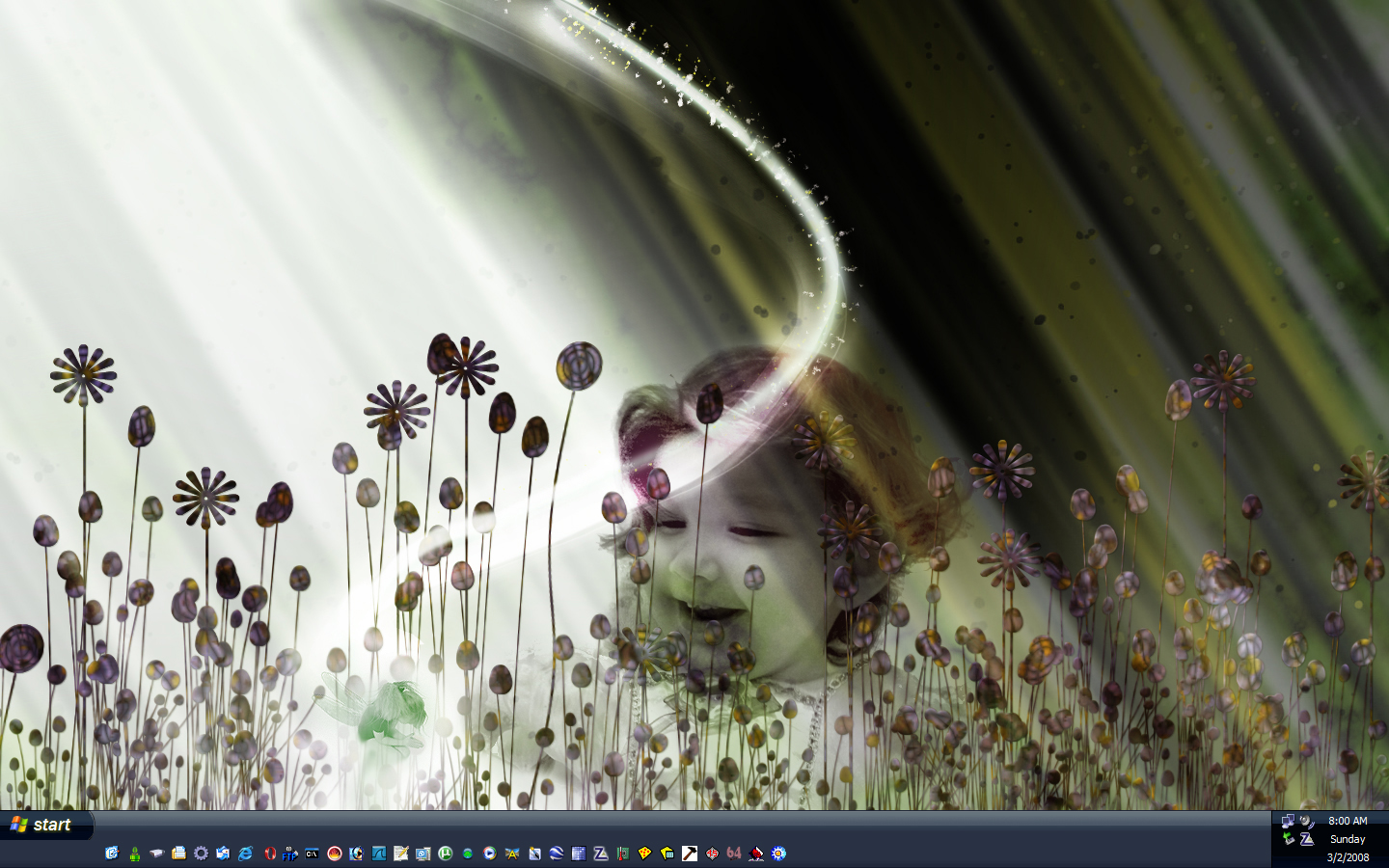Launch uTorrent from quick launch
Viewport: 1389px width, 868px height.
(x=446, y=854)
